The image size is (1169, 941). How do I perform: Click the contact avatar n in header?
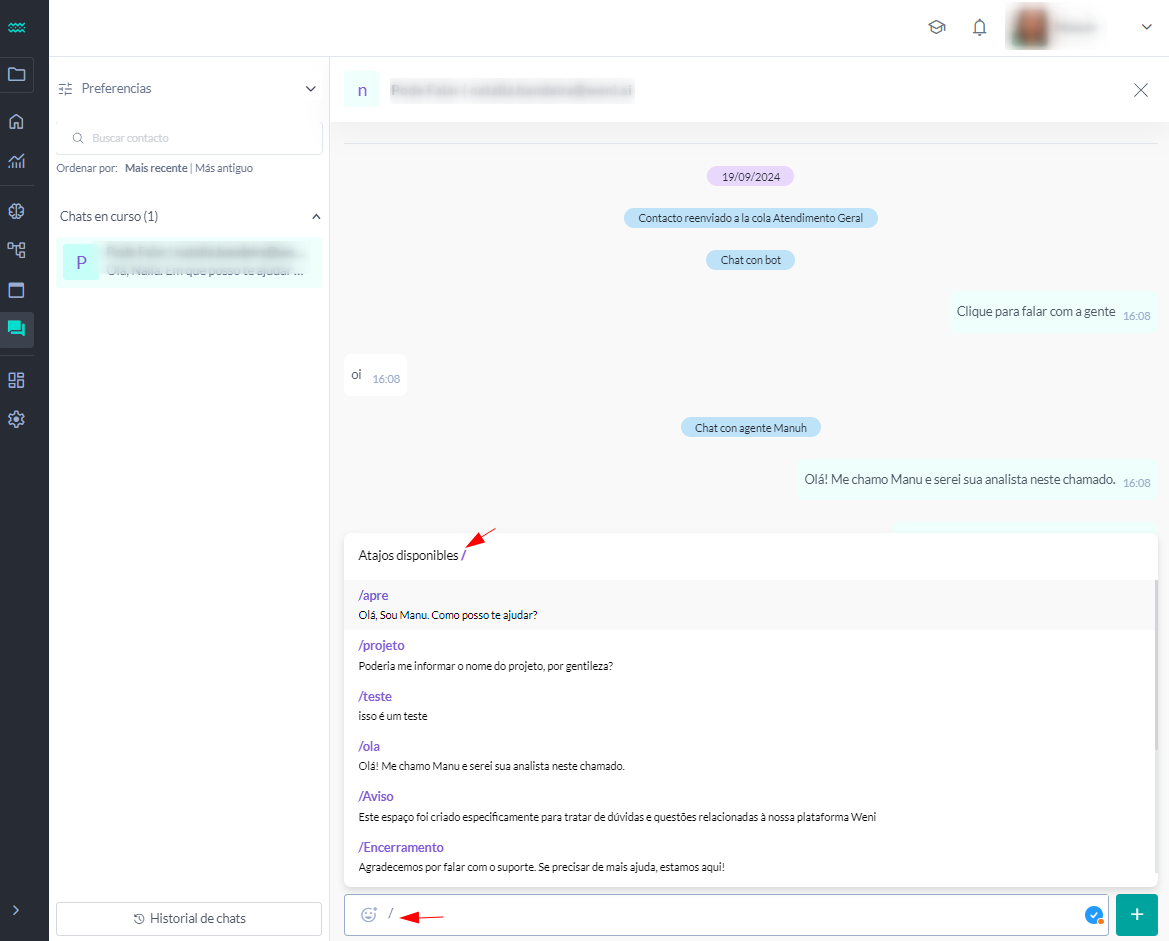click(362, 90)
